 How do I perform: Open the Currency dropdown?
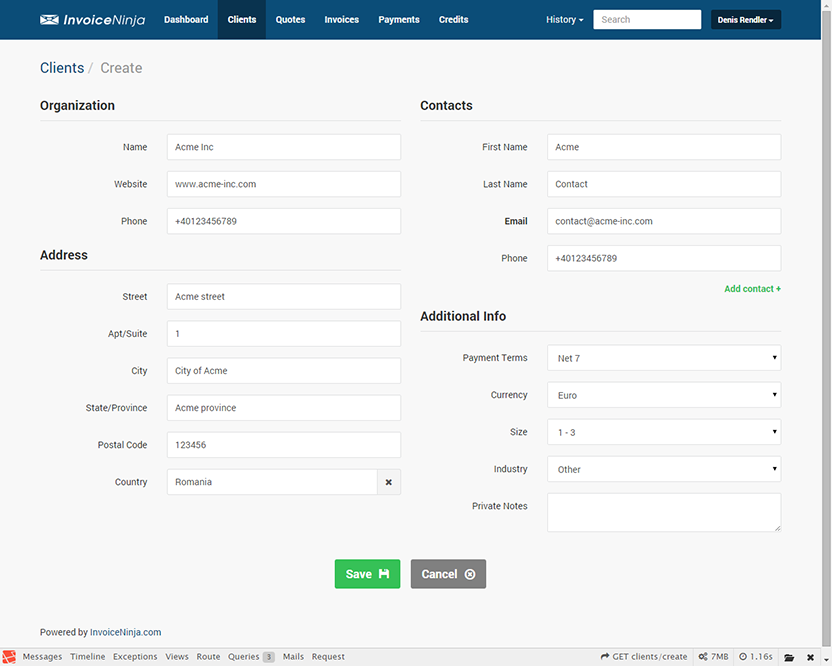coord(663,395)
